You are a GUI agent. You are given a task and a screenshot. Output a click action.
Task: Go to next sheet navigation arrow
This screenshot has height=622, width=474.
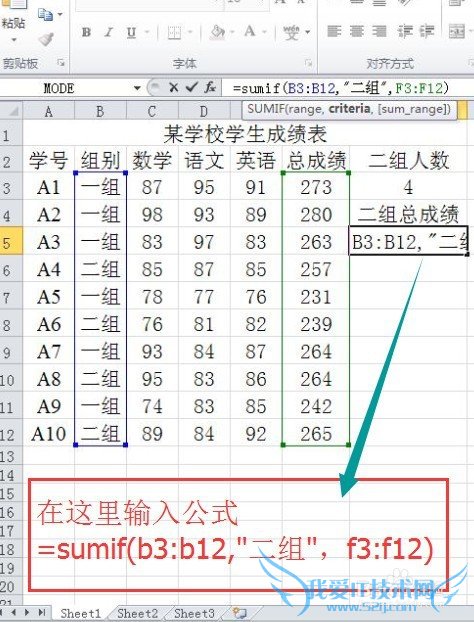tap(27, 612)
